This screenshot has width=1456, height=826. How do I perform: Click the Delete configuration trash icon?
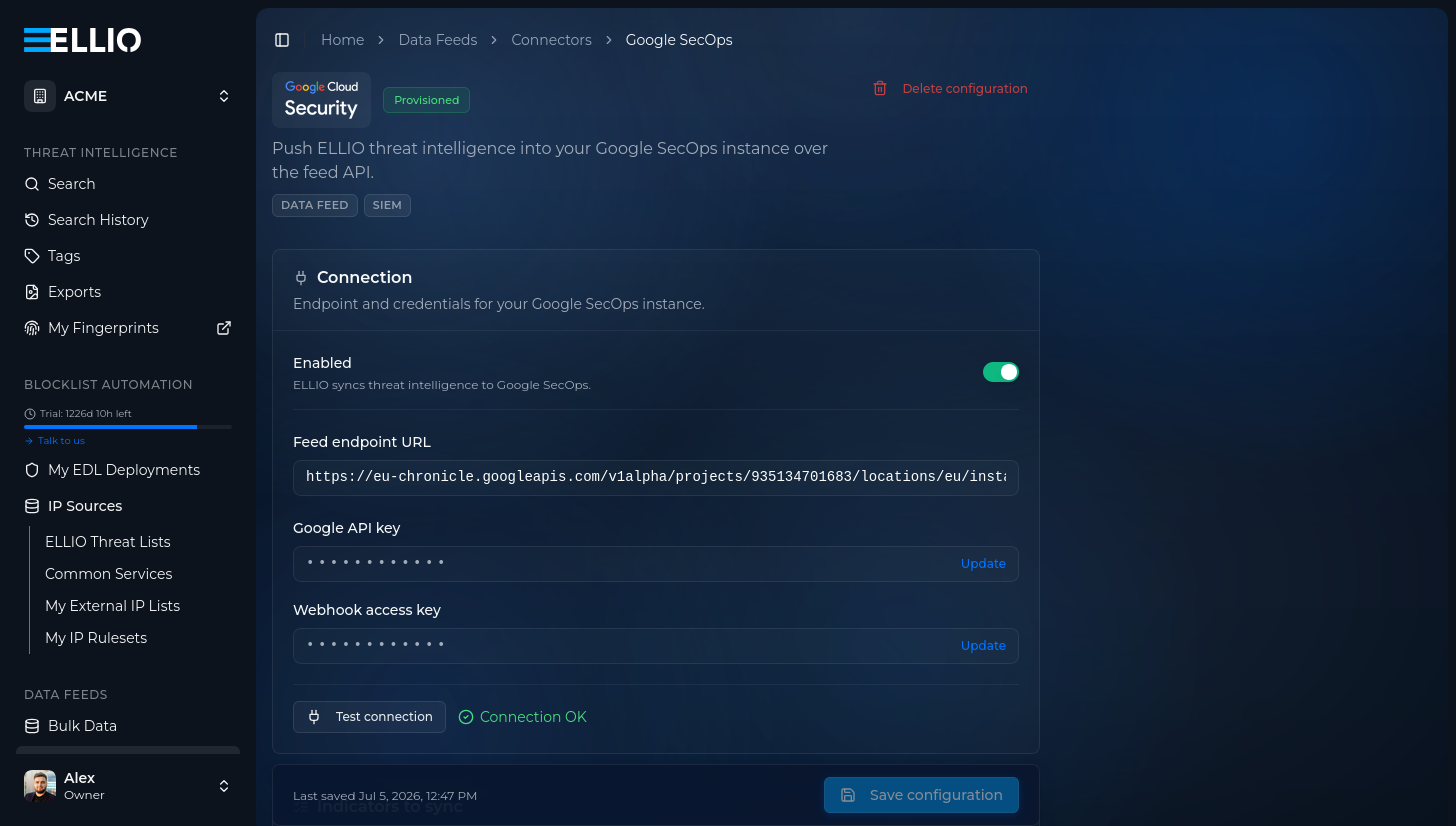click(880, 88)
